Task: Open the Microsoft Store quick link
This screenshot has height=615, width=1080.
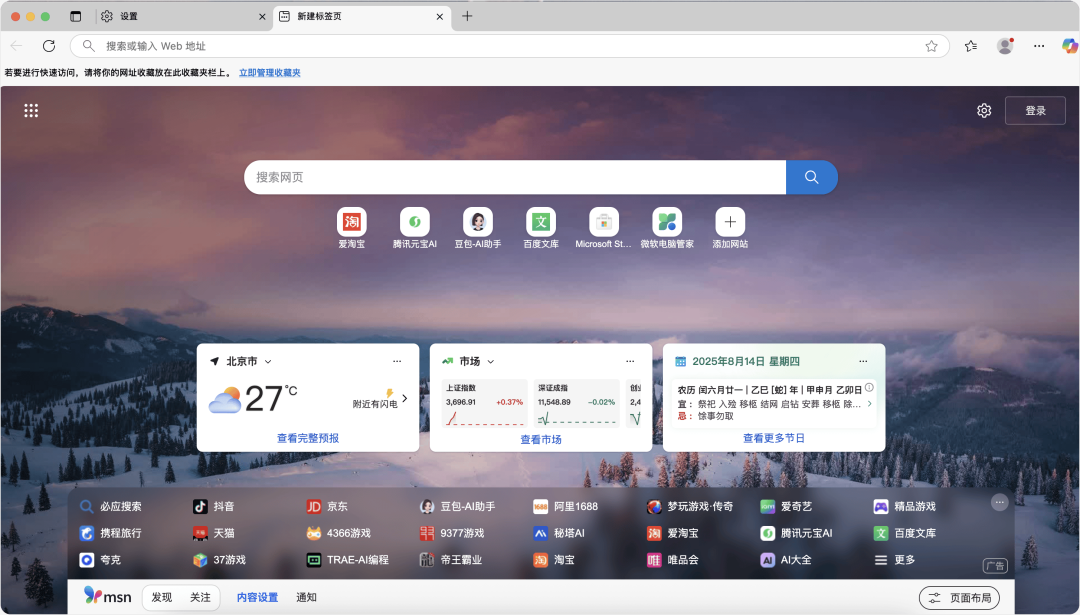Action: pyautogui.click(x=603, y=221)
